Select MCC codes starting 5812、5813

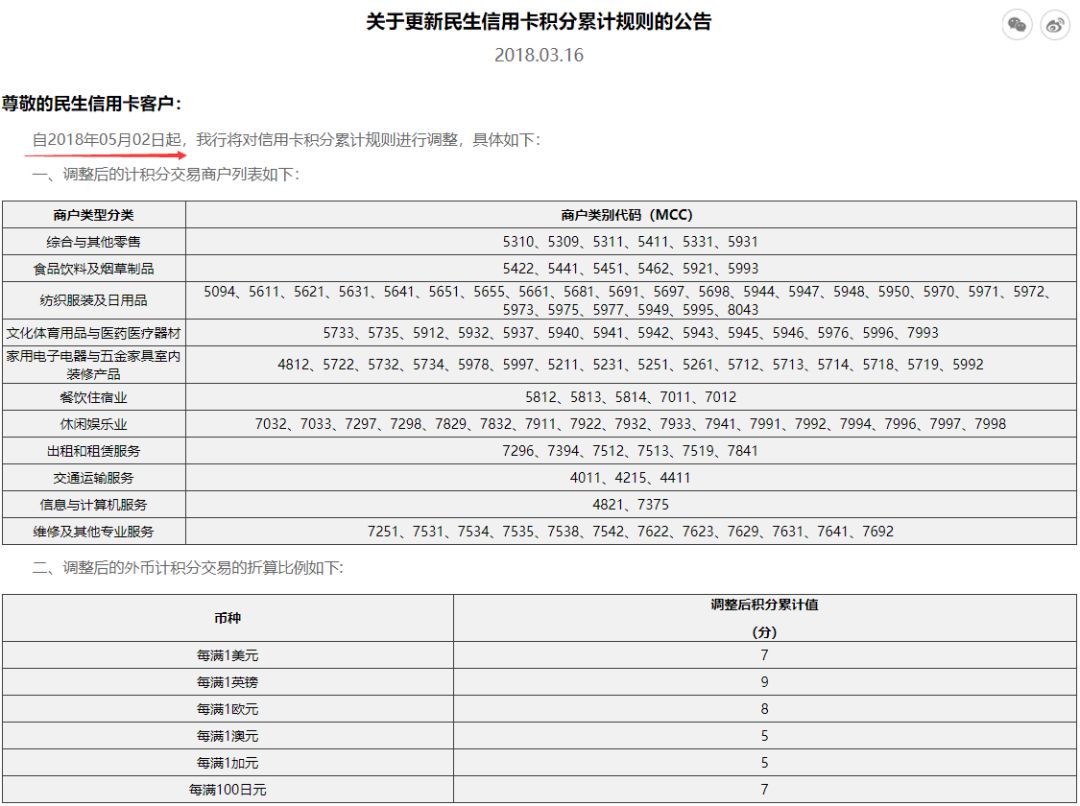click(631, 397)
